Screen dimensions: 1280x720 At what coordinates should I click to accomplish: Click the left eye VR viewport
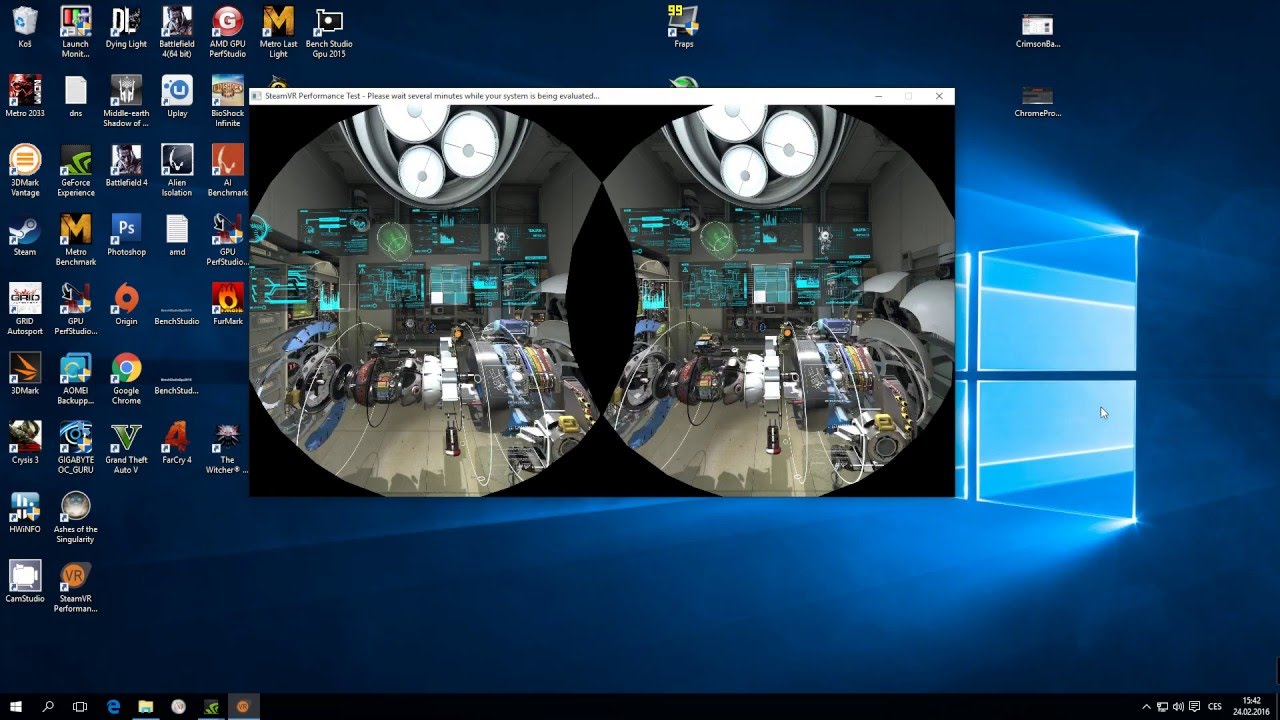425,300
